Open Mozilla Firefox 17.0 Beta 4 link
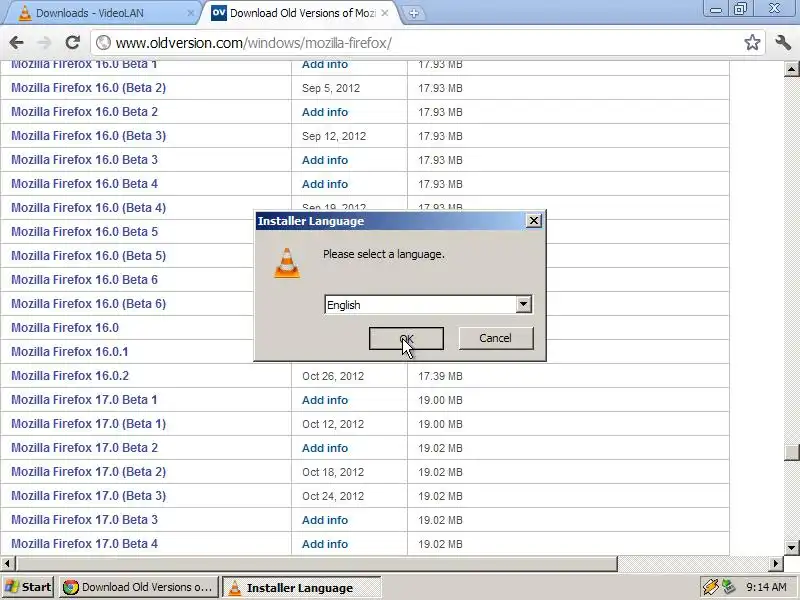 84,543
